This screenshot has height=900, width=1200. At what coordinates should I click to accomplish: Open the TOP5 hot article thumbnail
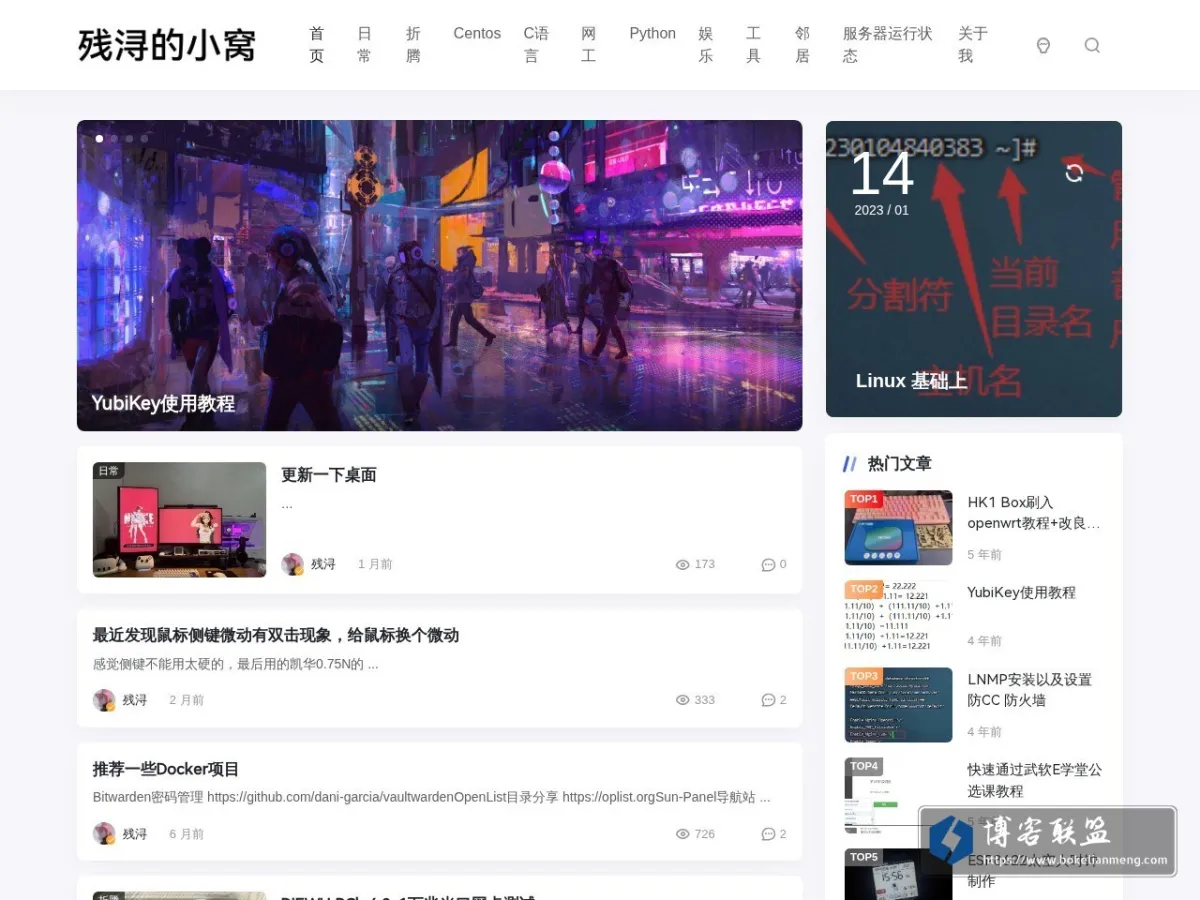[x=898, y=874]
